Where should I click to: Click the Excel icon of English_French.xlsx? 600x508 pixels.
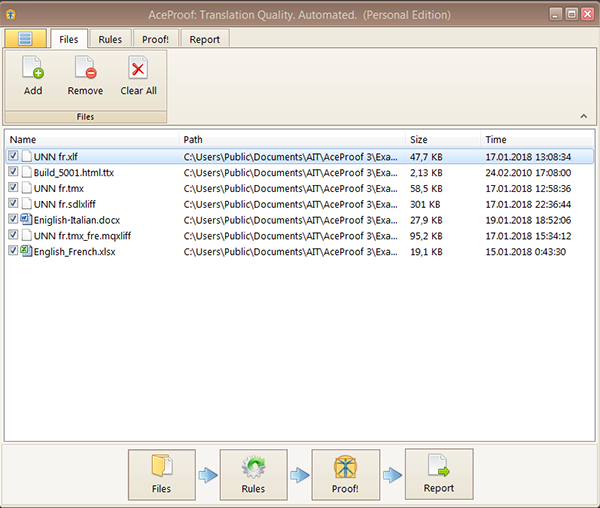coord(26,251)
